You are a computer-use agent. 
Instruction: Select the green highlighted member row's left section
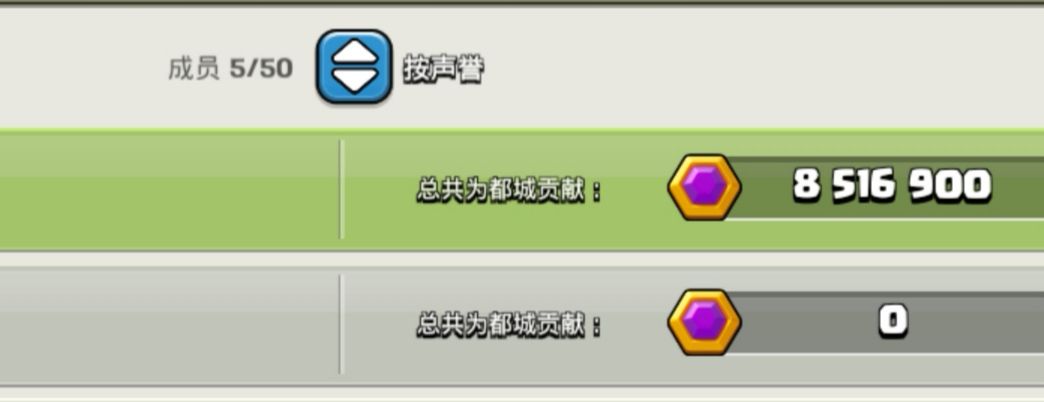tap(169, 190)
